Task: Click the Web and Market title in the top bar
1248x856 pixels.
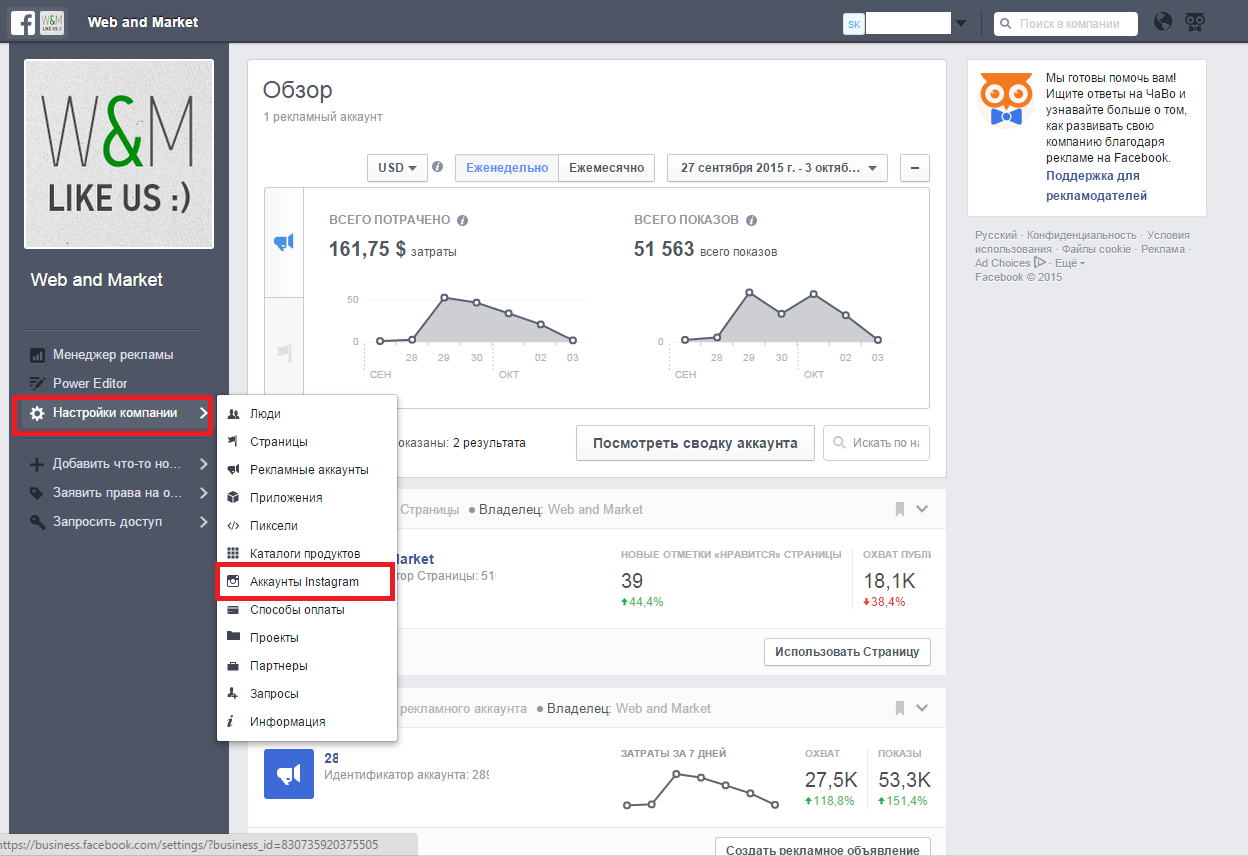Action: tap(143, 22)
